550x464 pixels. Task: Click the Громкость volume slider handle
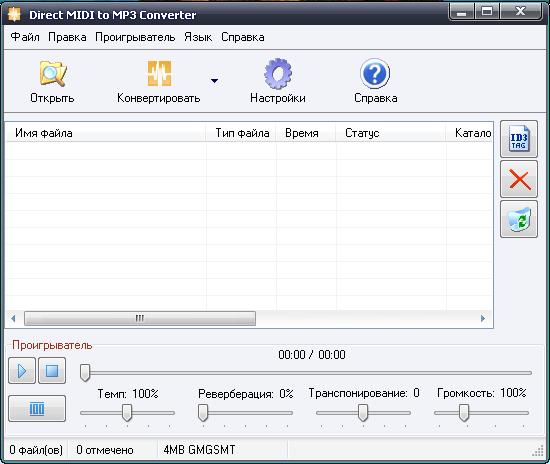click(464, 413)
